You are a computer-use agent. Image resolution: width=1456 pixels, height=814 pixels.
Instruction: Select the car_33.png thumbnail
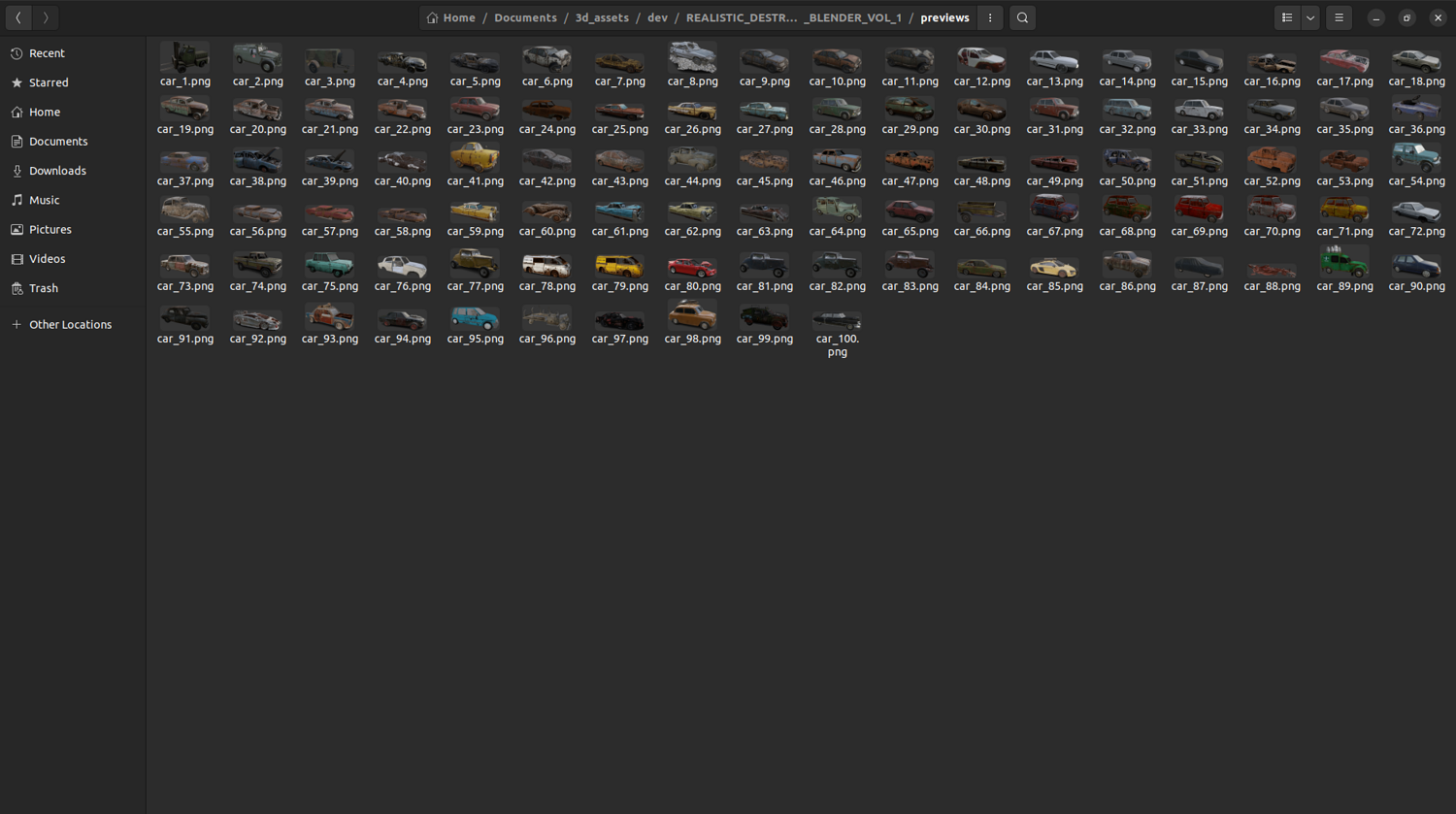tap(1199, 108)
